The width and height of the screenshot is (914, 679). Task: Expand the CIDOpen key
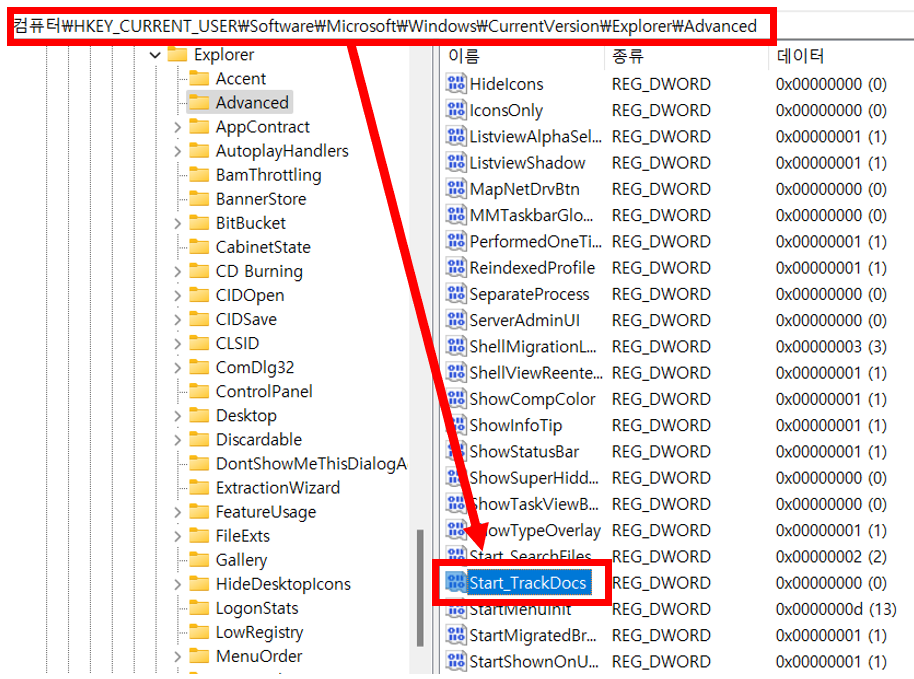178,295
